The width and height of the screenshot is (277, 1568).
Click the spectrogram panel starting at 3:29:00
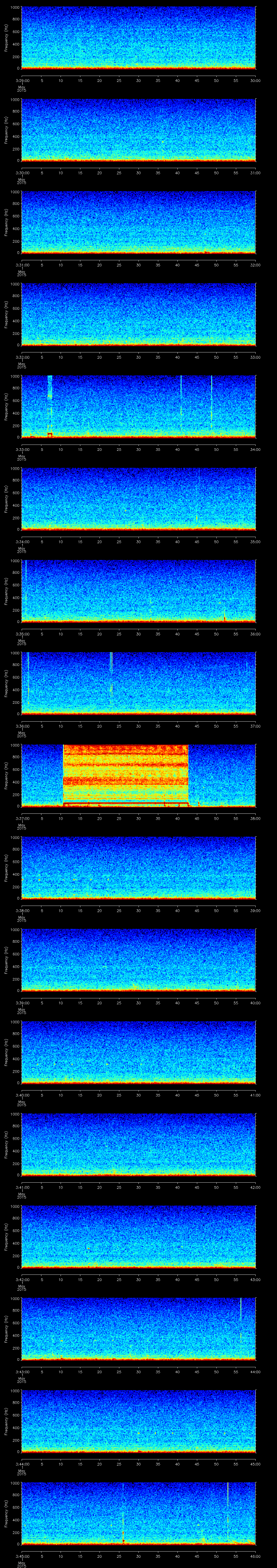138,38
